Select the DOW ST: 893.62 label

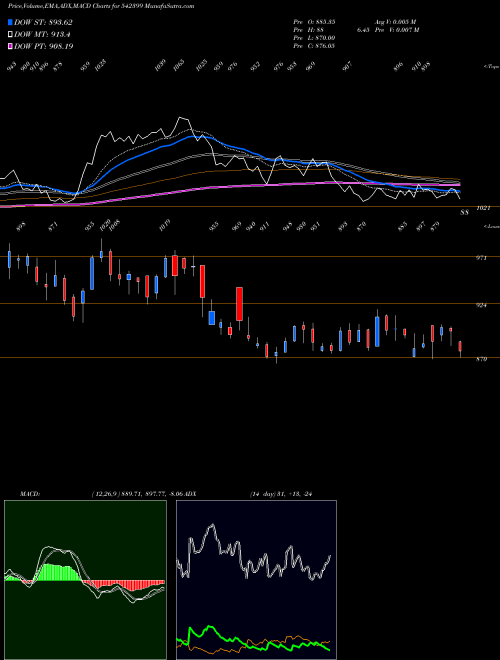pos(43,23)
